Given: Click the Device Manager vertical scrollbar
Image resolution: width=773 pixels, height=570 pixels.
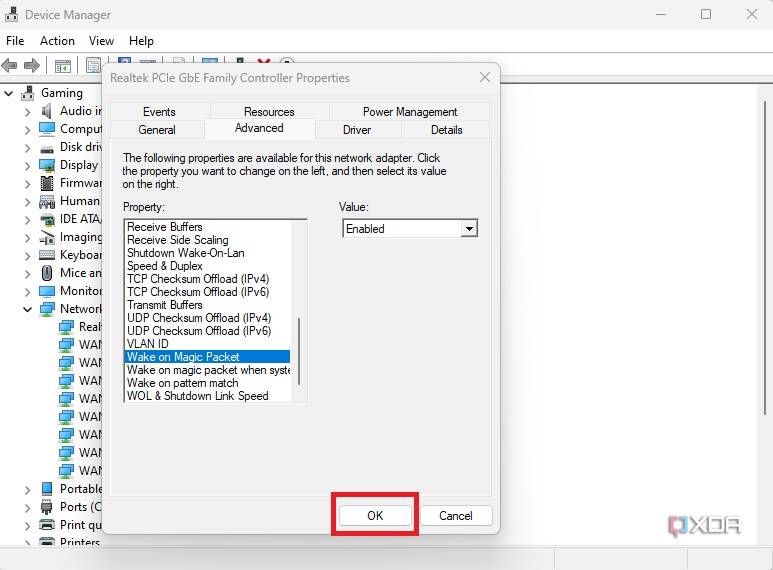Looking at the screenshot, I should (764, 256).
